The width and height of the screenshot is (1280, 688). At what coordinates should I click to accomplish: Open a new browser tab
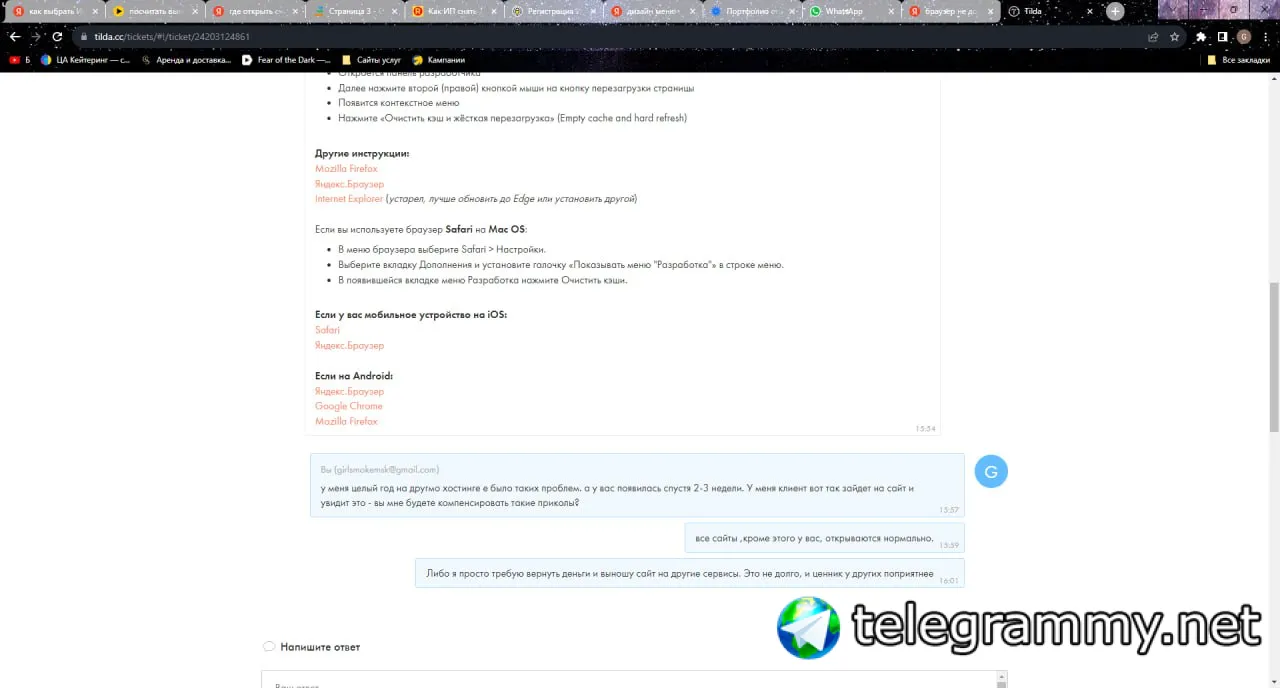[x=1115, y=12]
